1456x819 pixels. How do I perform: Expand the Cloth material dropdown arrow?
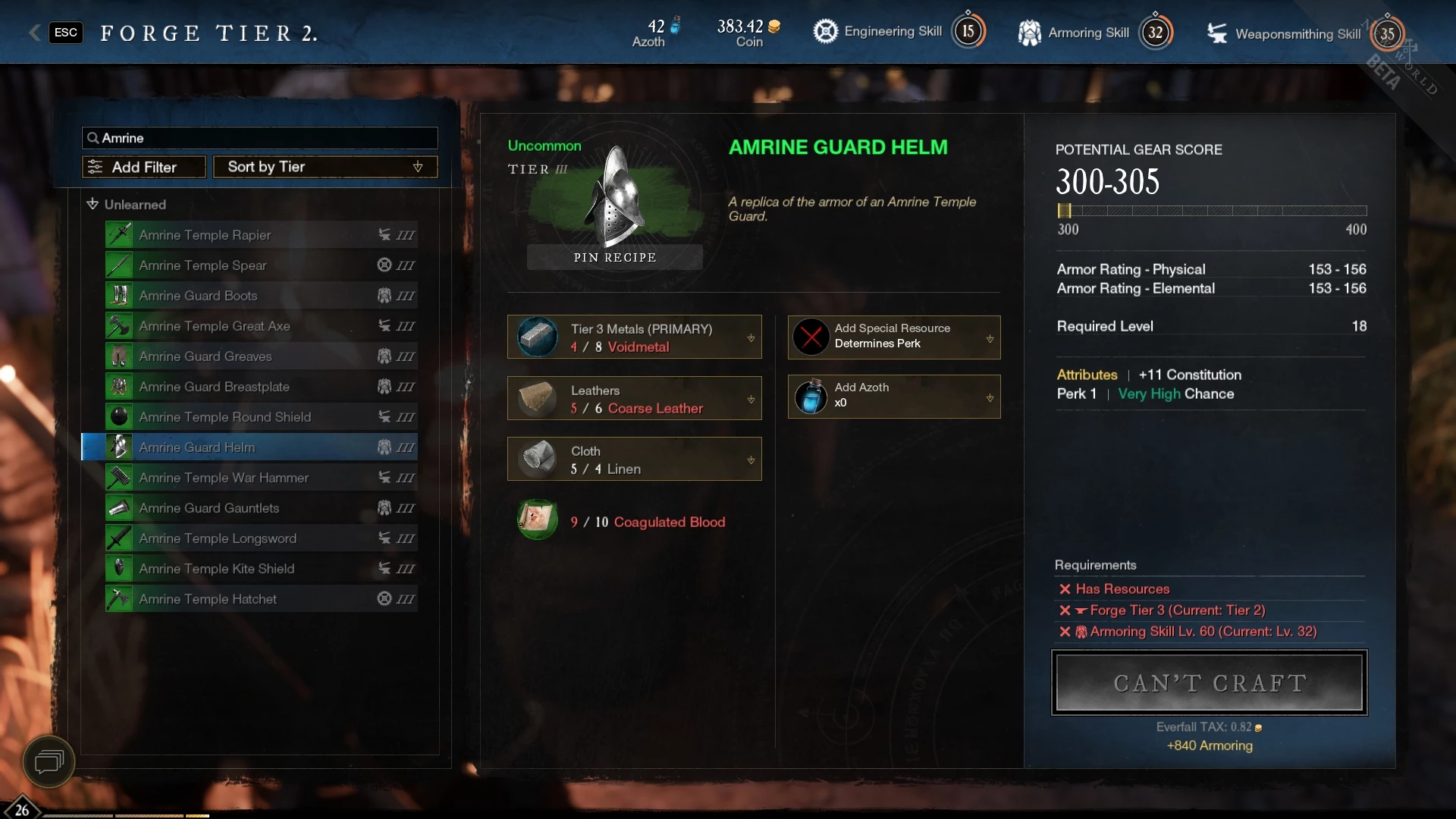click(751, 460)
